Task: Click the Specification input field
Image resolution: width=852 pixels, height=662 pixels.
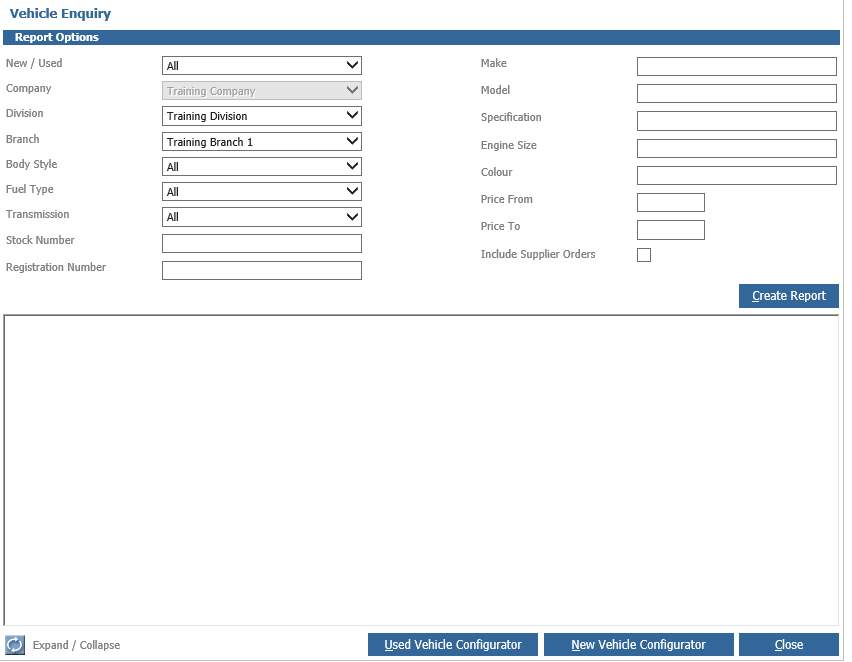Action: pos(737,121)
